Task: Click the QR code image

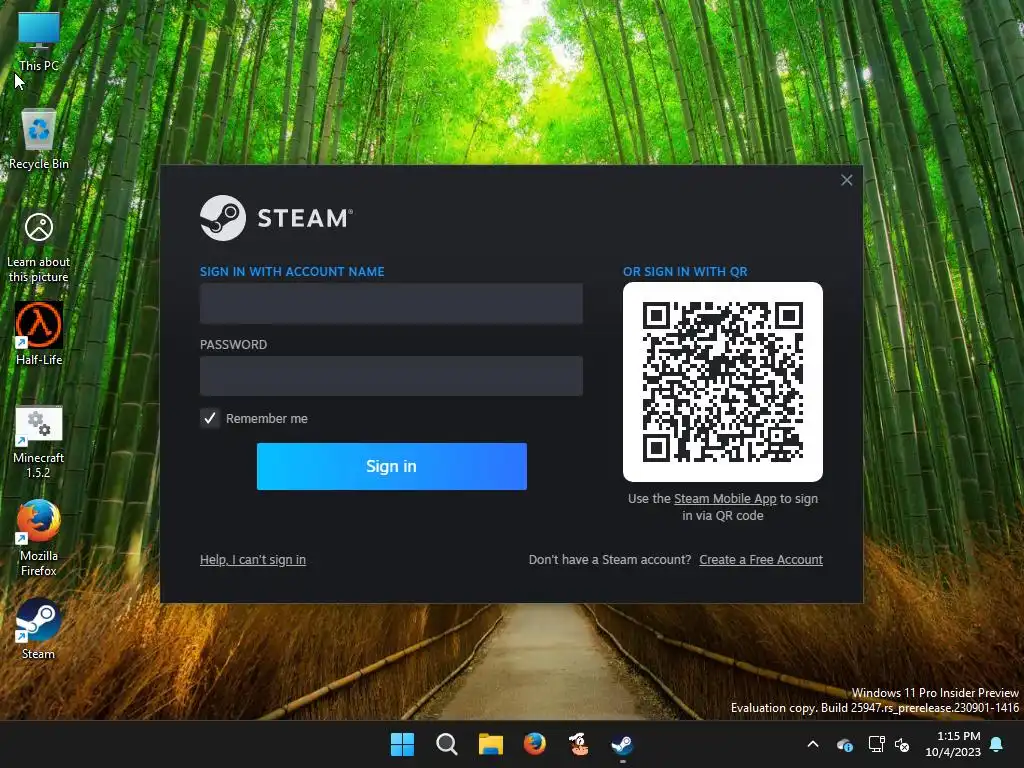Action: click(x=723, y=382)
